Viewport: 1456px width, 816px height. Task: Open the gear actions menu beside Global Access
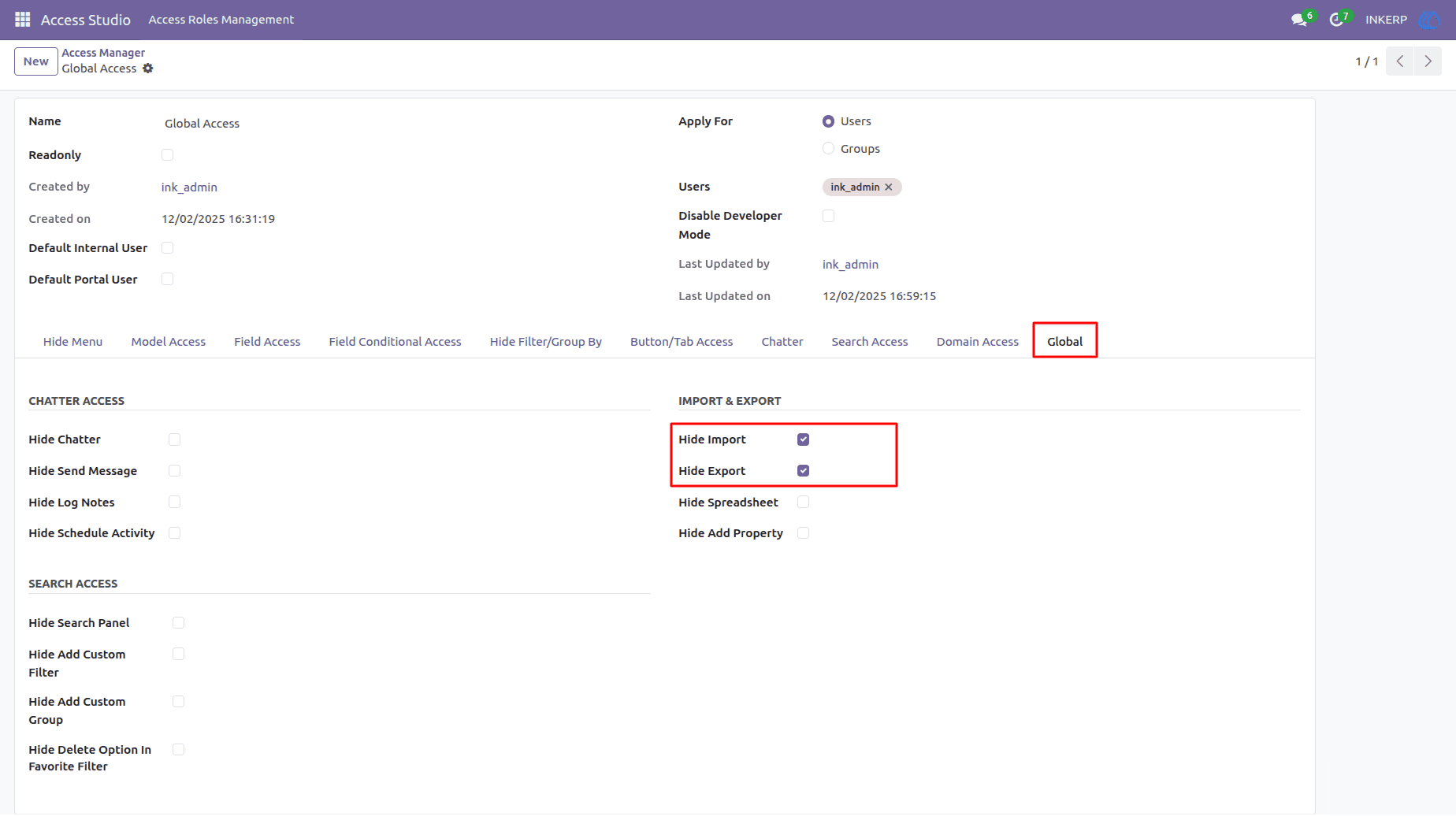pyautogui.click(x=148, y=69)
